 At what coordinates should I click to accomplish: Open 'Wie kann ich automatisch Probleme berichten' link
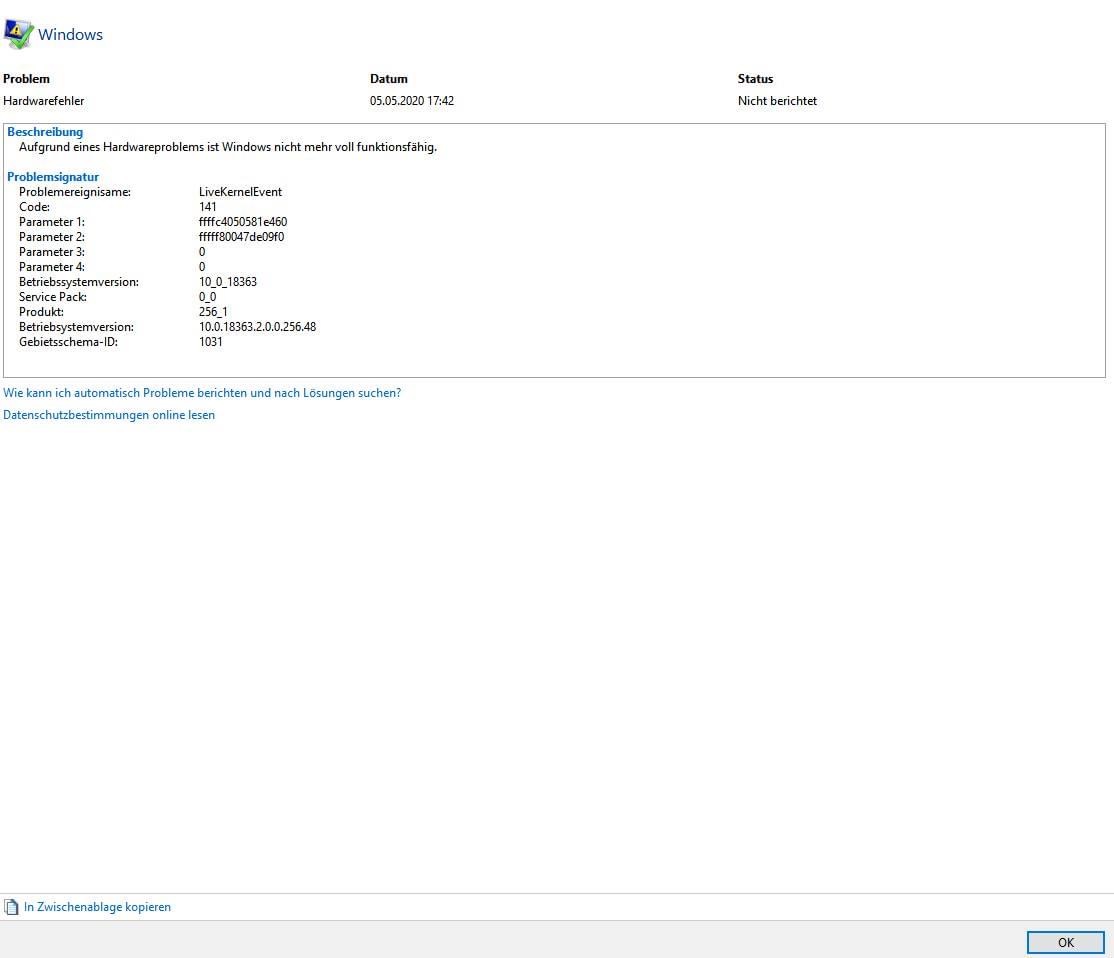click(x=202, y=393)
